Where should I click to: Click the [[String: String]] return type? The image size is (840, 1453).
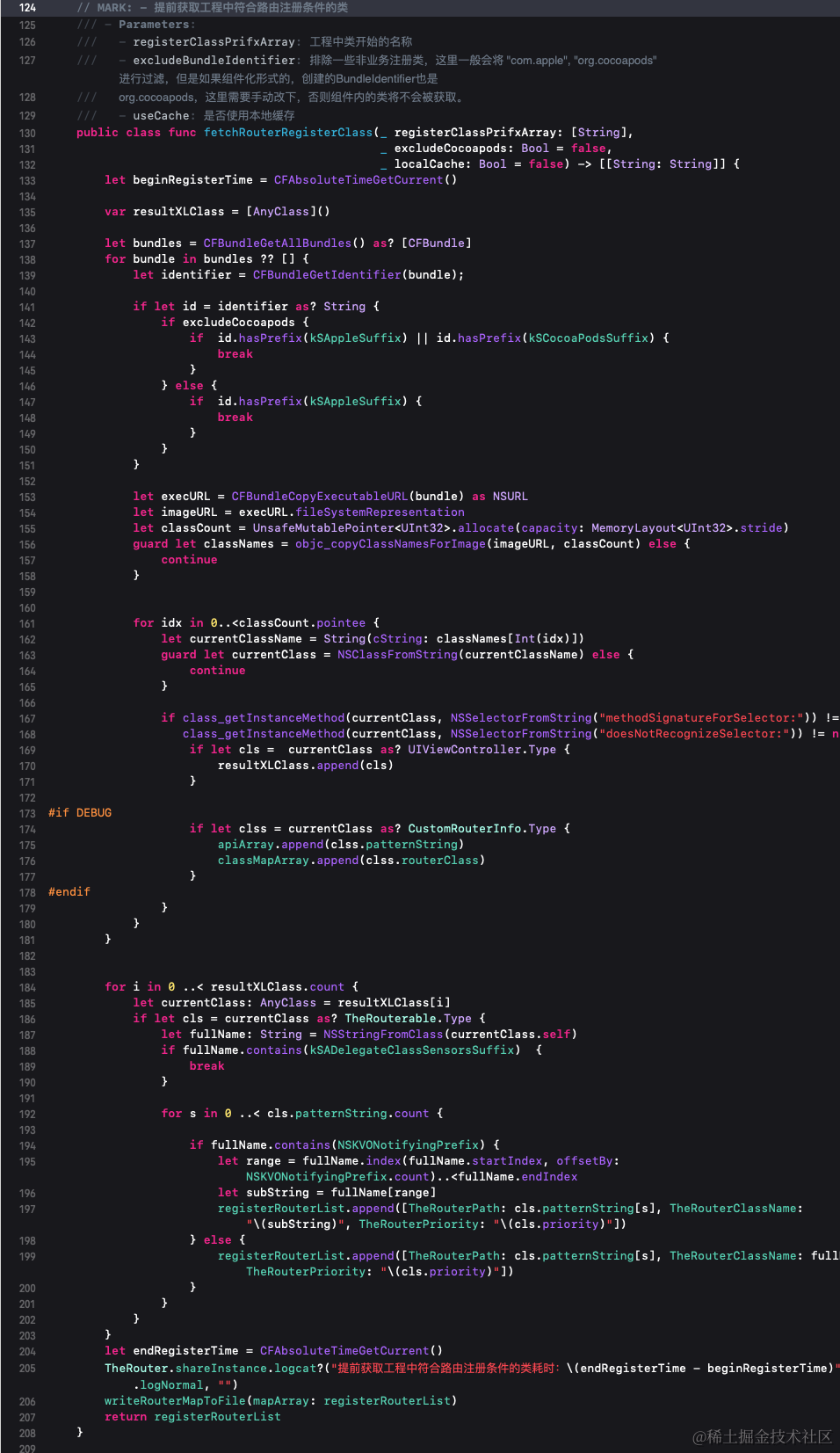[x=663, y=164]
